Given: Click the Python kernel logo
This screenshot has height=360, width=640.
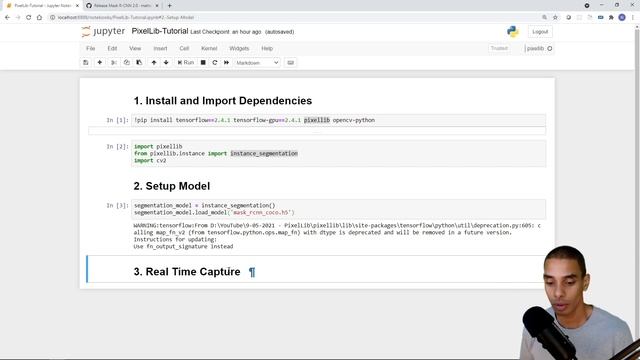Looking at the screenshot, I should pos(513,31).
